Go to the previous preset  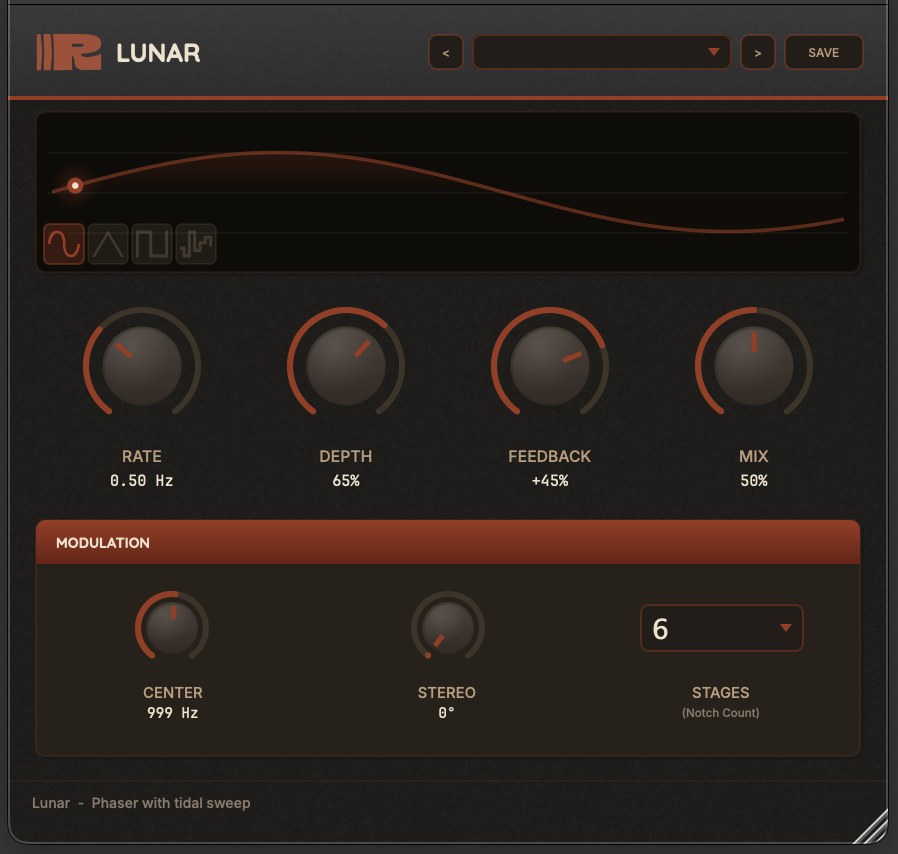click(446, 53)
